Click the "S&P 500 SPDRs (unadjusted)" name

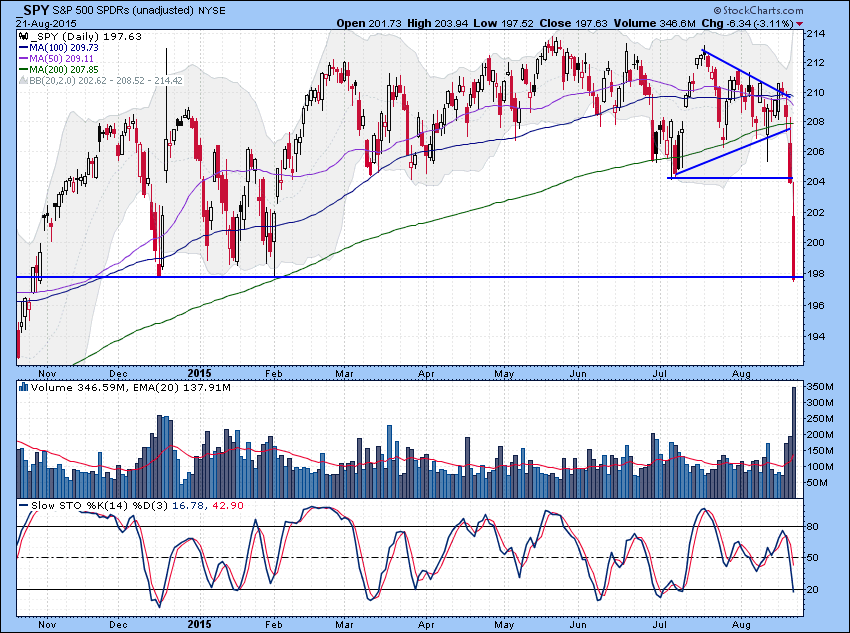pos(123,10)
